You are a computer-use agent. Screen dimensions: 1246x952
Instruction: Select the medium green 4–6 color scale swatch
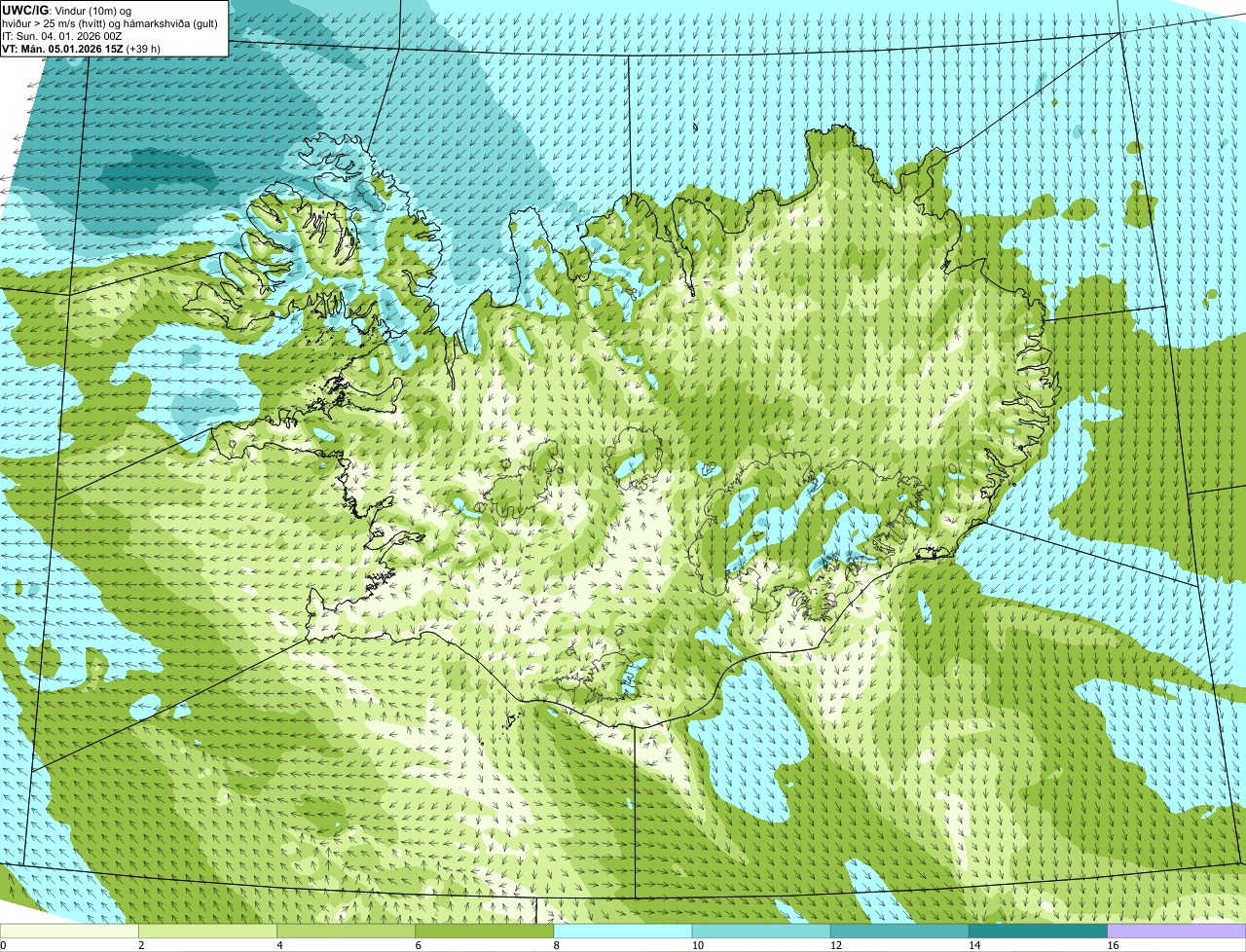[x=346, y=931]
